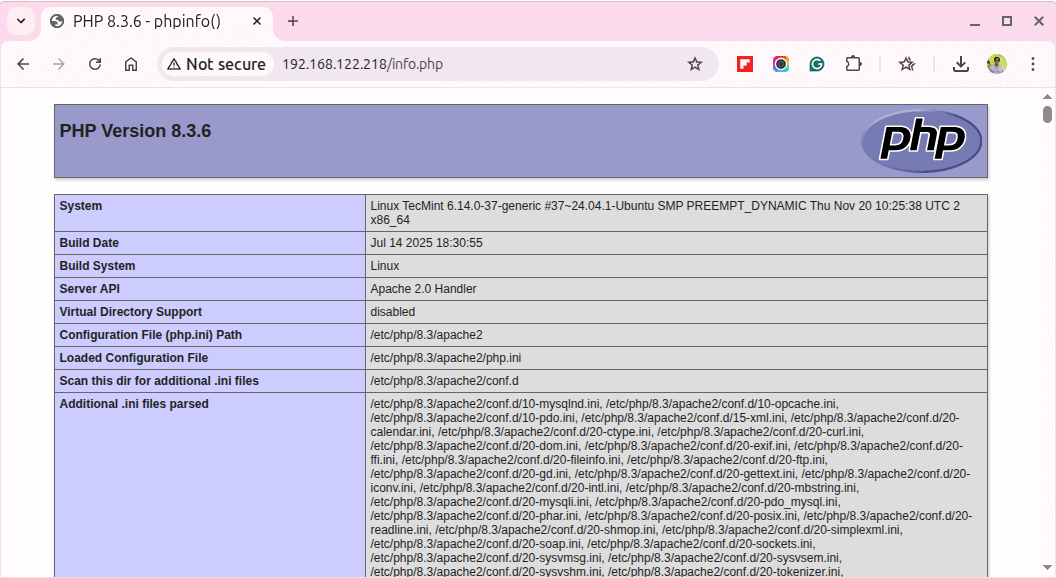The width and height of the screenshot is (1056, 578).
Task: Toggle the bookmark star for this page
Action: [x=695, y=63]
